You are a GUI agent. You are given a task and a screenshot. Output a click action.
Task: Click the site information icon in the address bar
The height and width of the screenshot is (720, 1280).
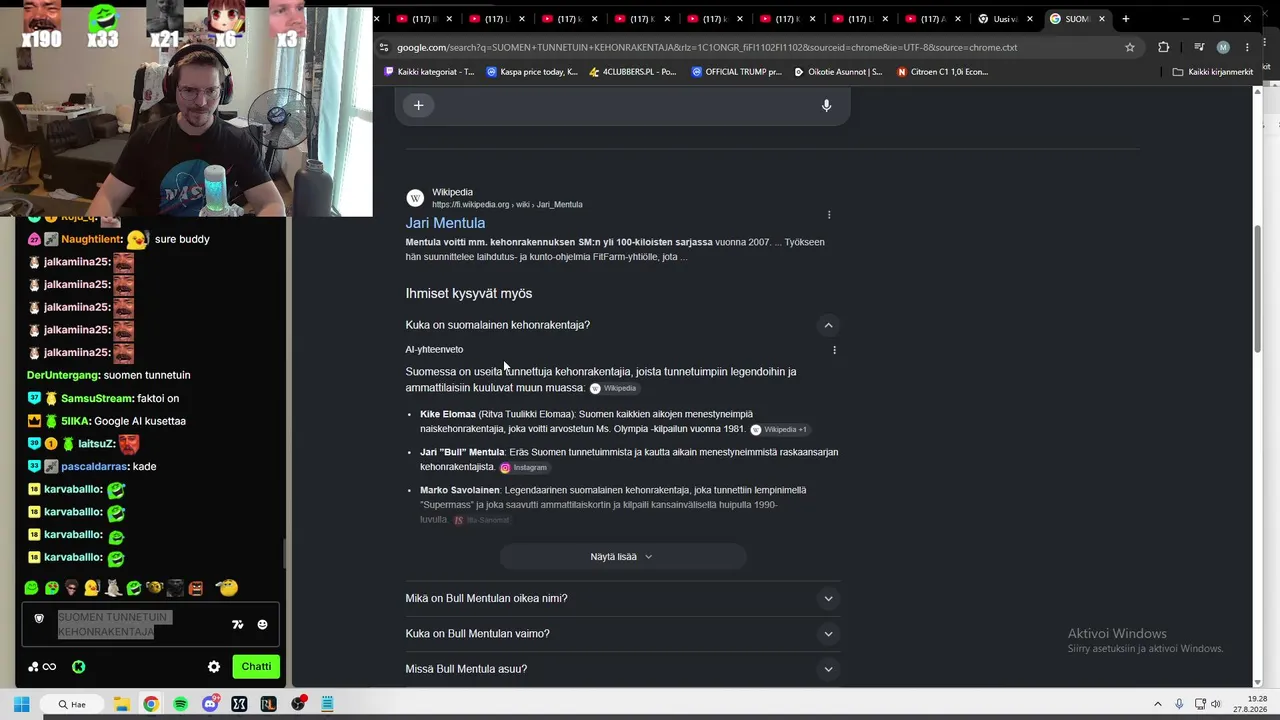[383, 47]
